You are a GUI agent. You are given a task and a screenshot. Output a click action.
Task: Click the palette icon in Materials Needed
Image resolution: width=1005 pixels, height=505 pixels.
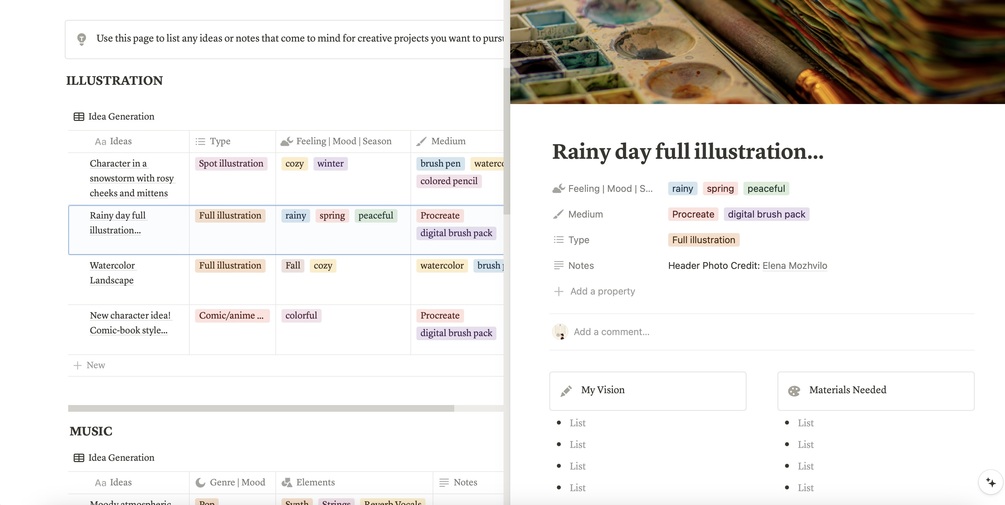[x=794, y=390]
